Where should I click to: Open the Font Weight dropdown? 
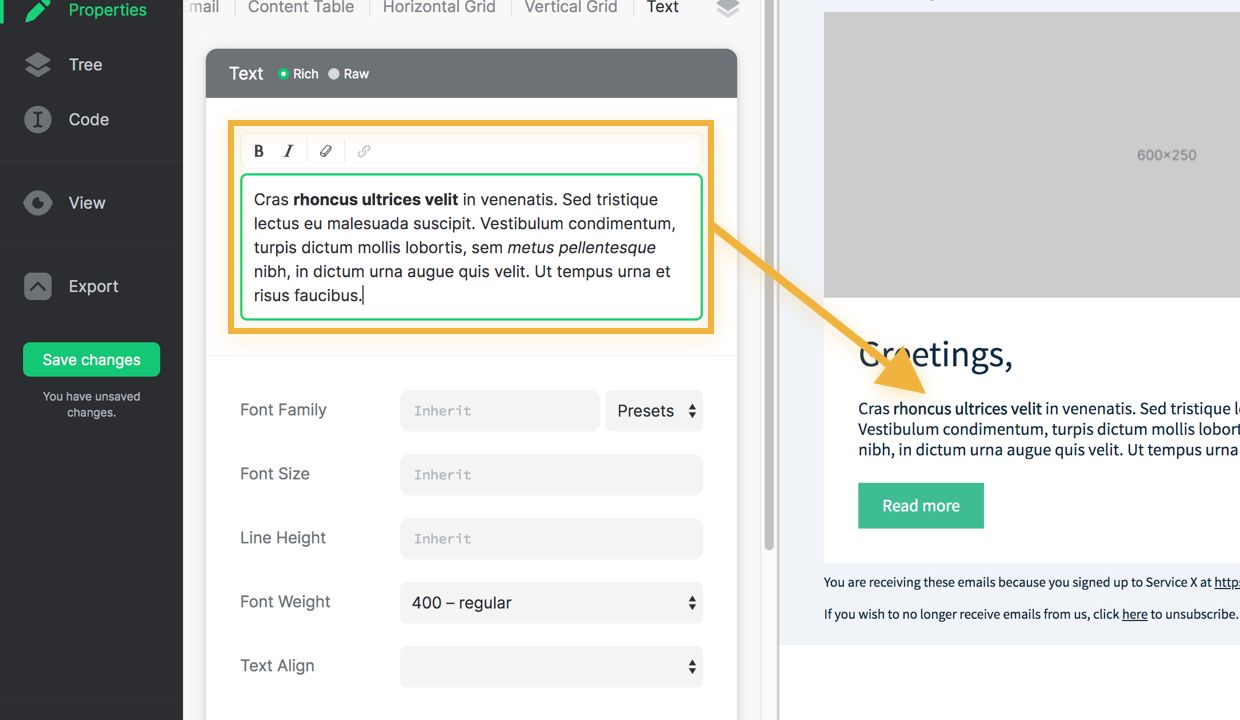point(551,603)
